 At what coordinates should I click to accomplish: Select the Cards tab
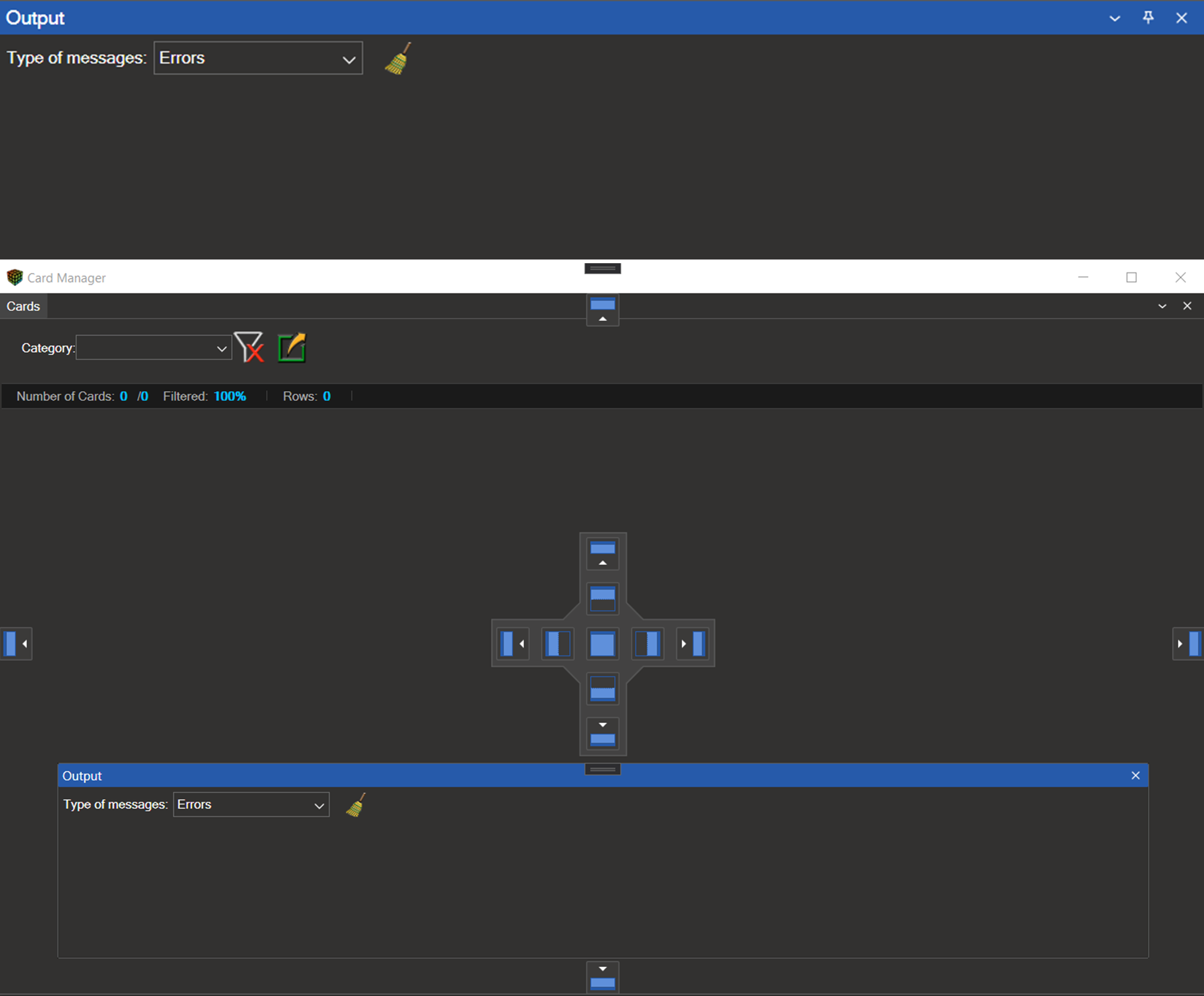[23, 306]
